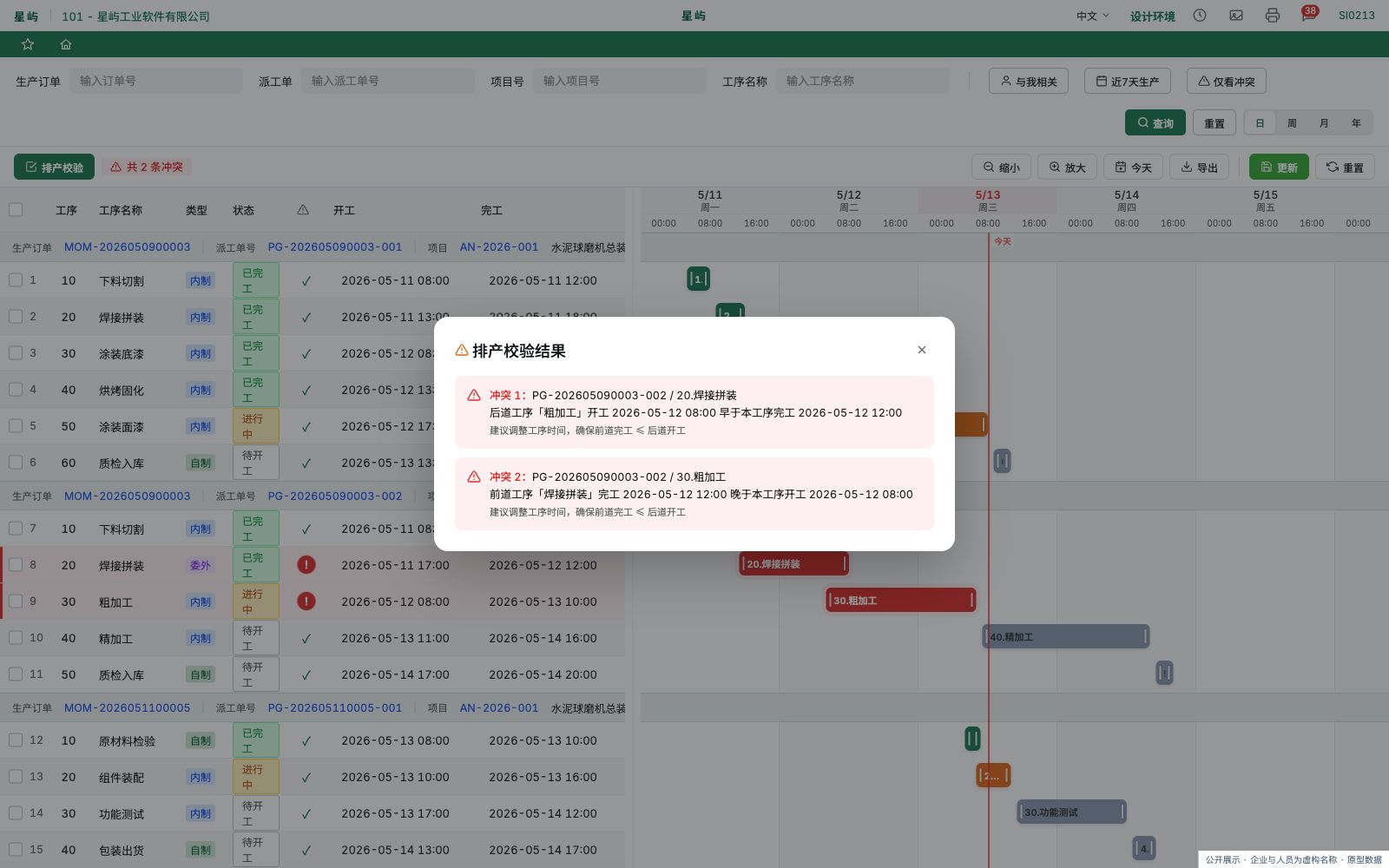Click the favorites star icon

(28, 44)
